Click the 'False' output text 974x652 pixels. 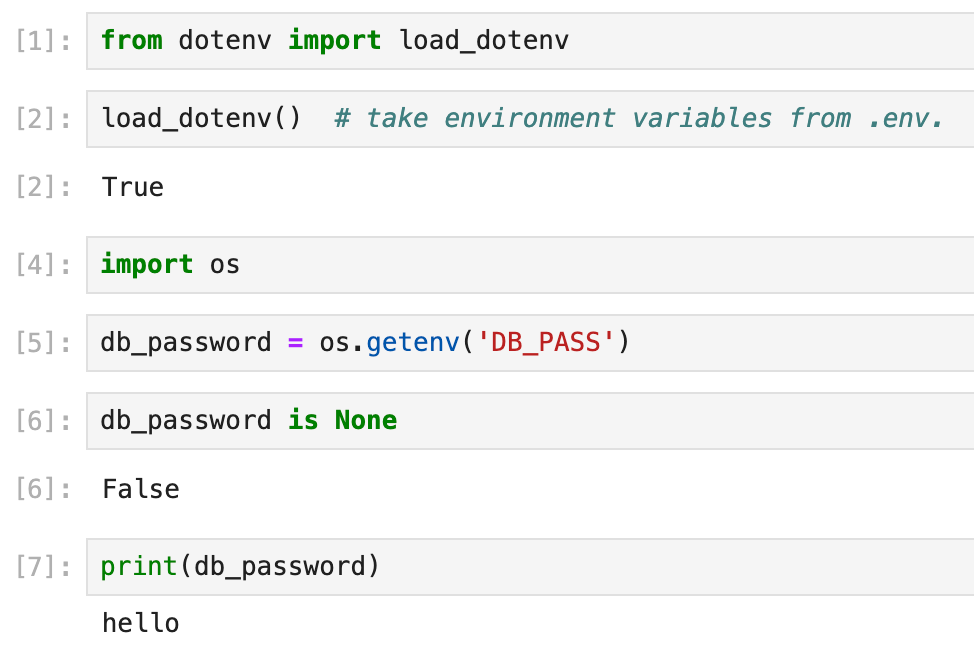[x=141, y=489]
